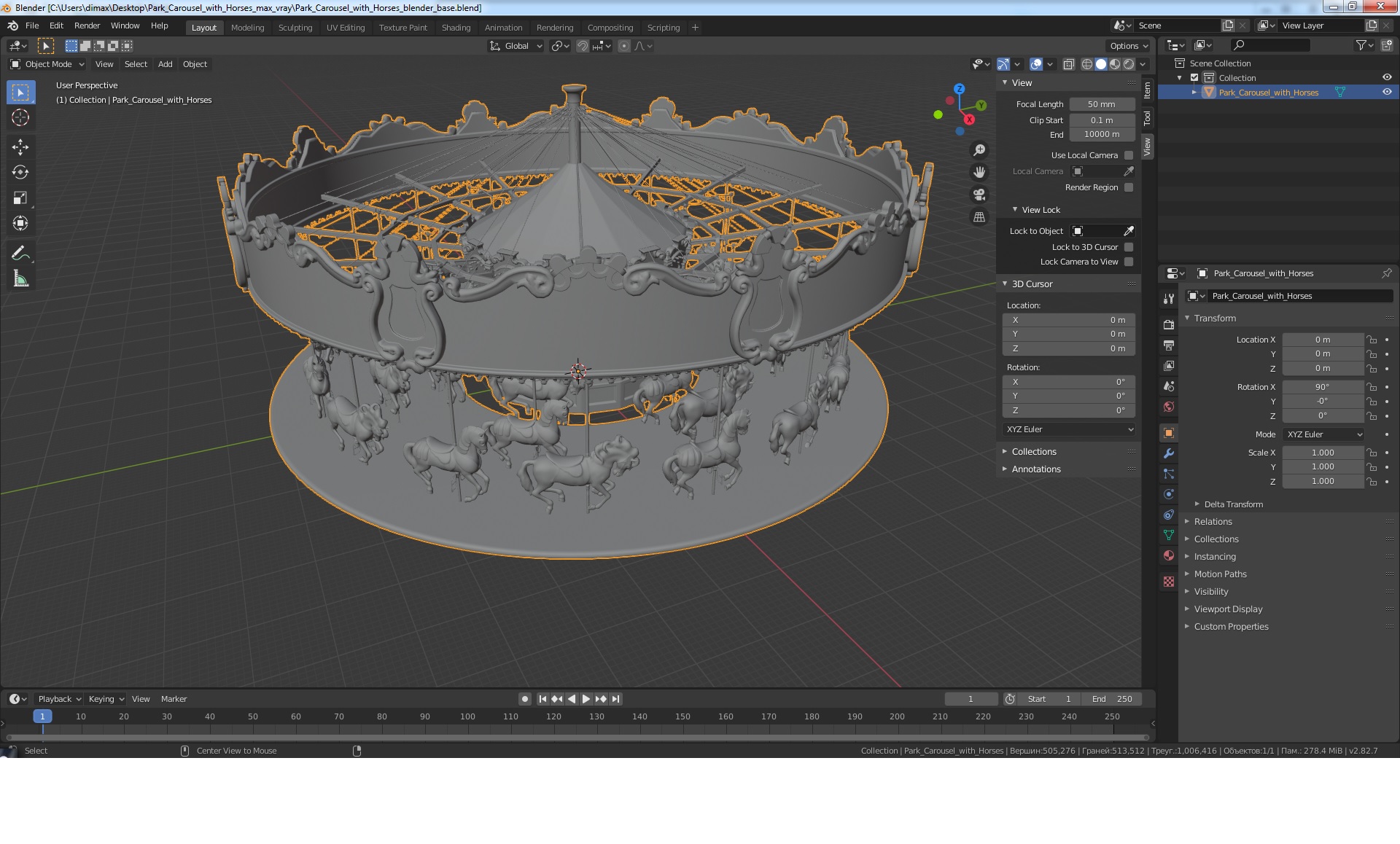Image resolution: width=1400 pixels, height=844 pixels.
Task: Hide Collection via eye icon
Action: point(1387,78)
